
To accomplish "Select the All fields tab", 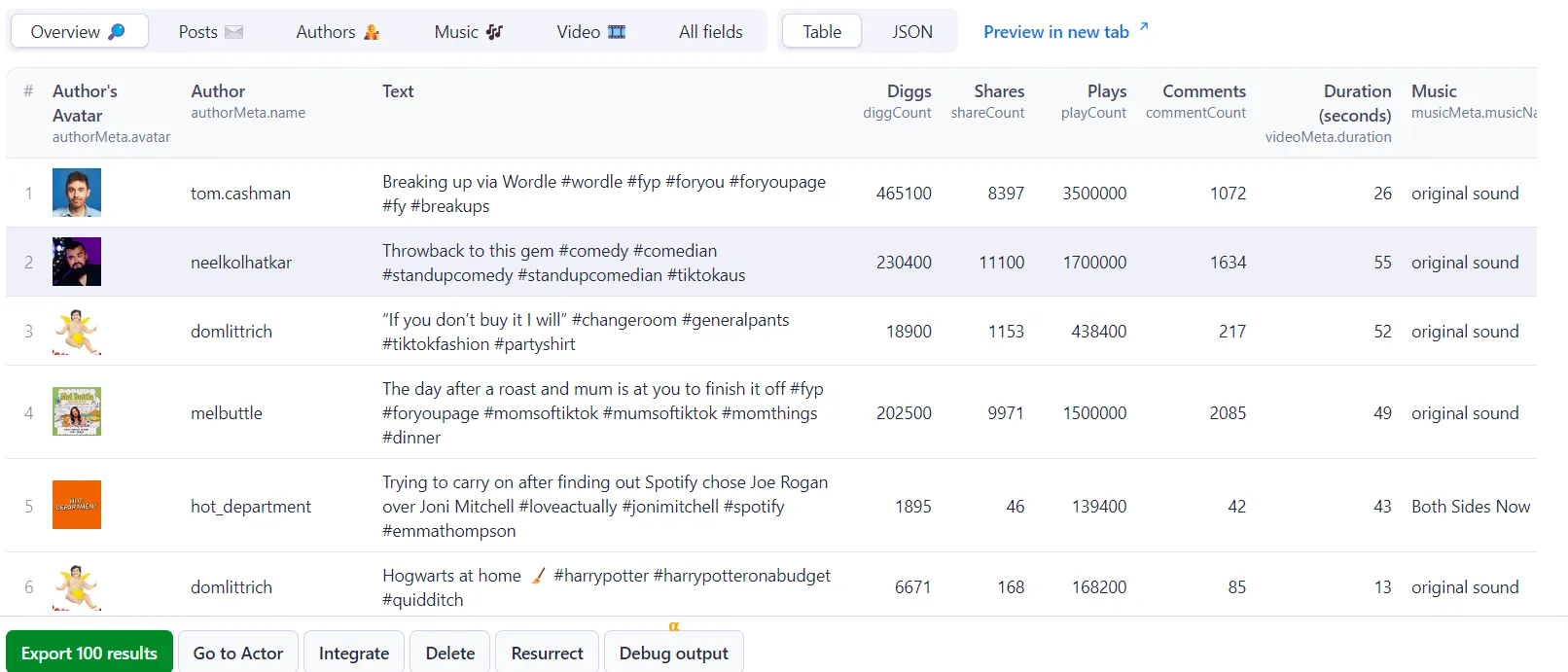I will (710, 31).
